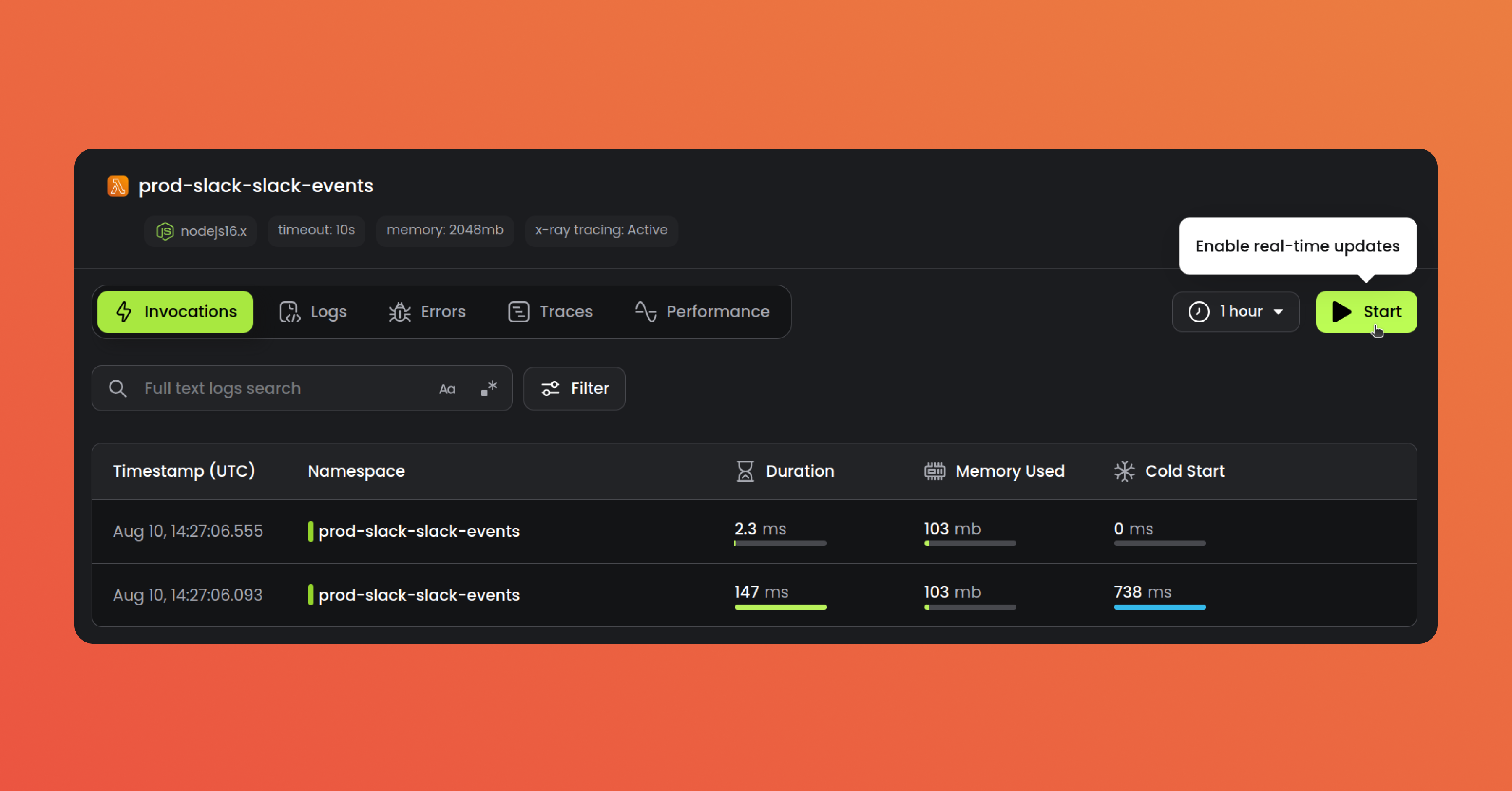Screen dimensions: 1512x791
Task: Click the Duration column header label
Action: coord(799,471)
